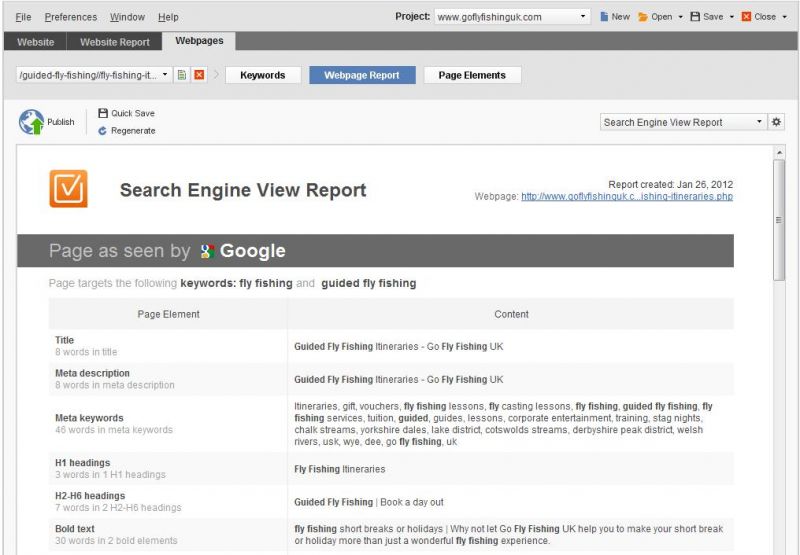The image size is (800, 555).
Task: Switch to the Website Report tab
Action: tap(115, 42)
